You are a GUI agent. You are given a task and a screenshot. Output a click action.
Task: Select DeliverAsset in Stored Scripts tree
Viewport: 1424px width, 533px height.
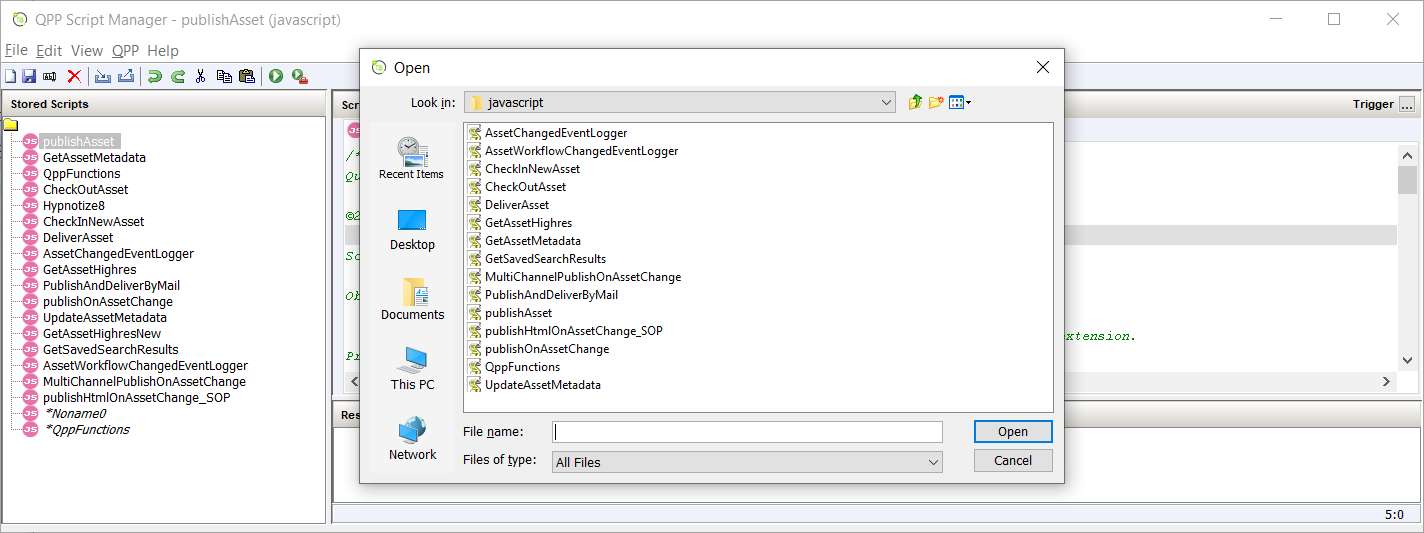click(78, 238)
